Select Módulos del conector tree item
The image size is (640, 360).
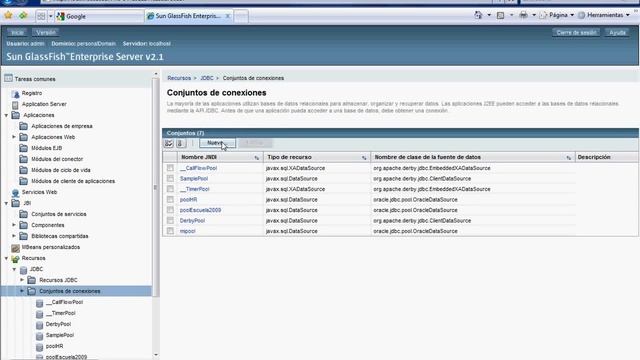click(57, 159)
